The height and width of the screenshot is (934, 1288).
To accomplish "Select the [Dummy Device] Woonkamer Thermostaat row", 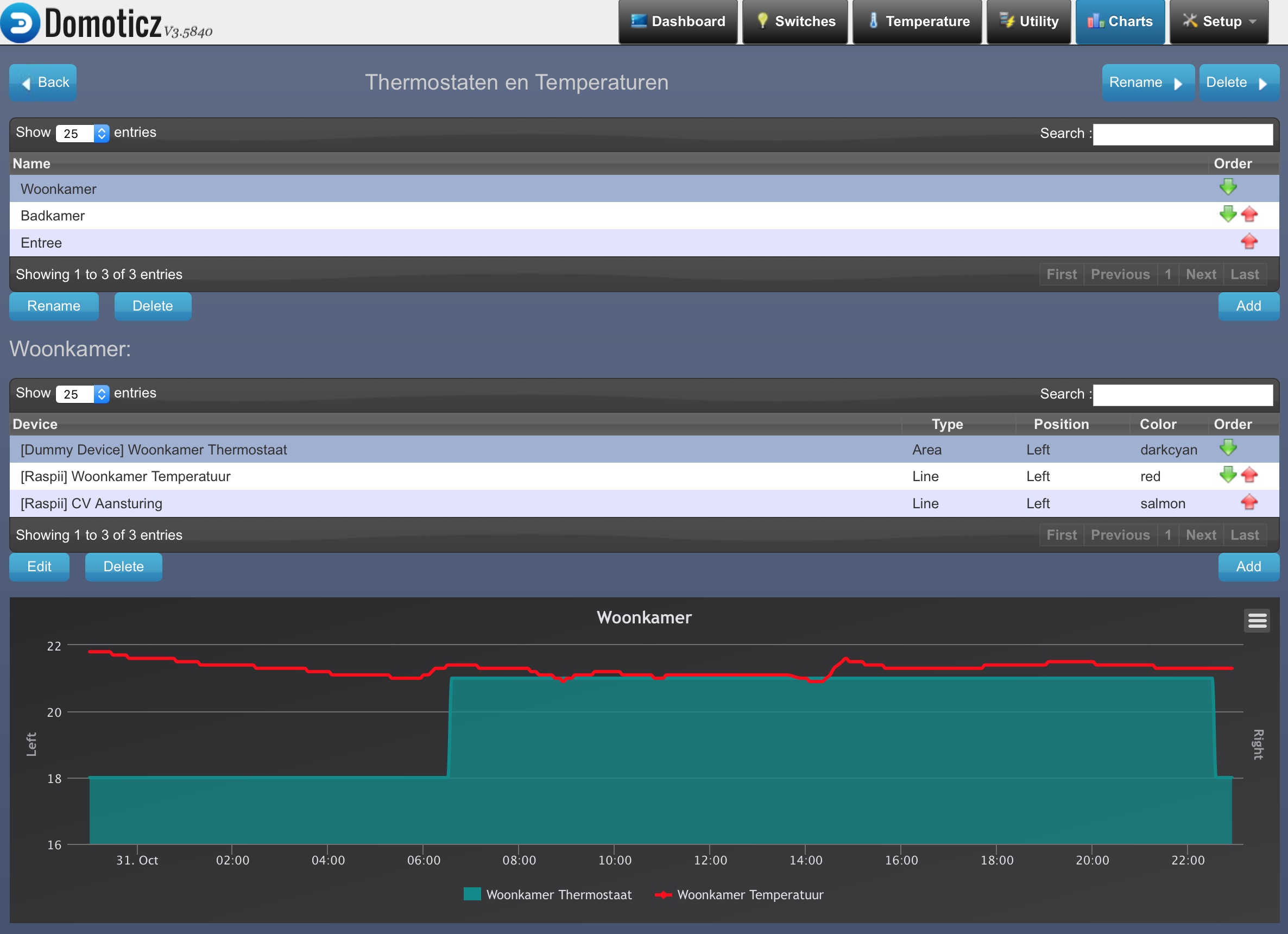I will [644, 449].
